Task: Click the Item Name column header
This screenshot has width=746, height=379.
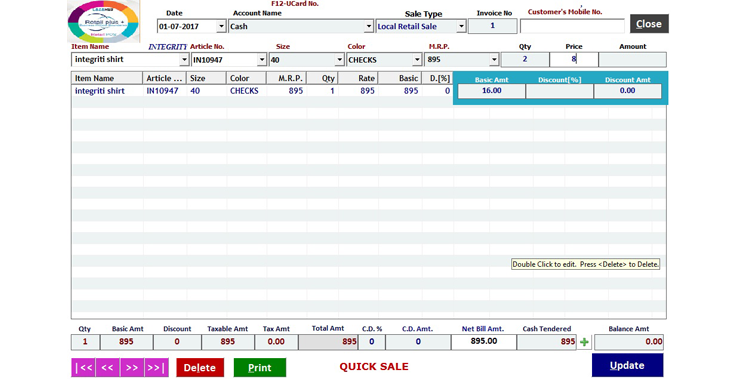Action: (107, 78)
